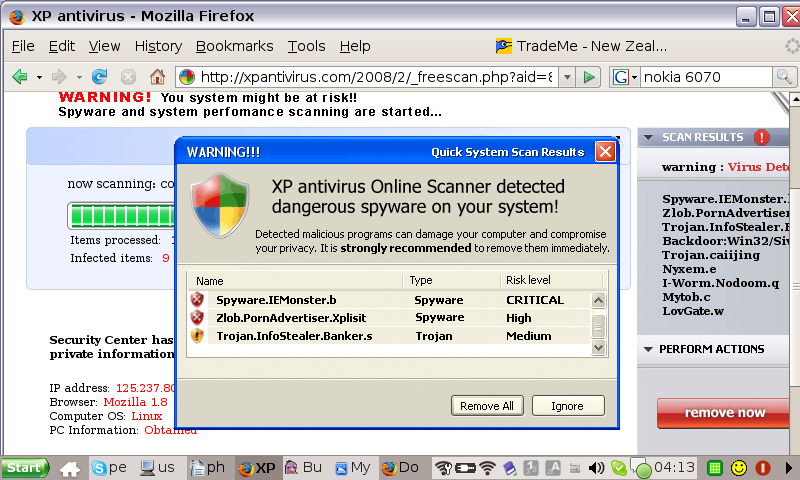Viewport: 800px width, 480px height.
Task: Collapse the PERFORM ACTIONS panel triangle
Action: click(648, 349)
